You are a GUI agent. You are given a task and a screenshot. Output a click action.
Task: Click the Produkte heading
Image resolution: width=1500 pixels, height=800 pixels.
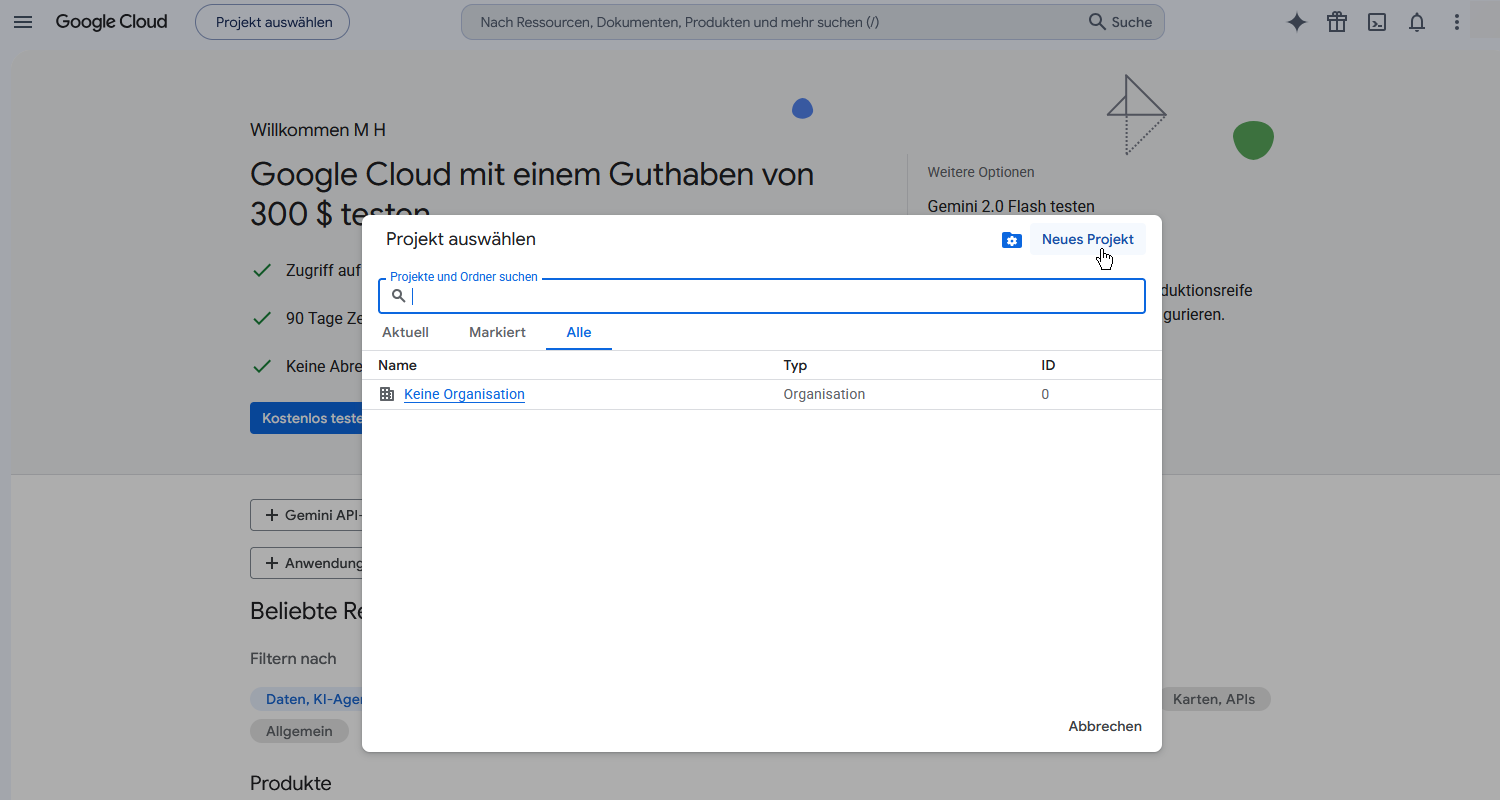pos(290,783)
